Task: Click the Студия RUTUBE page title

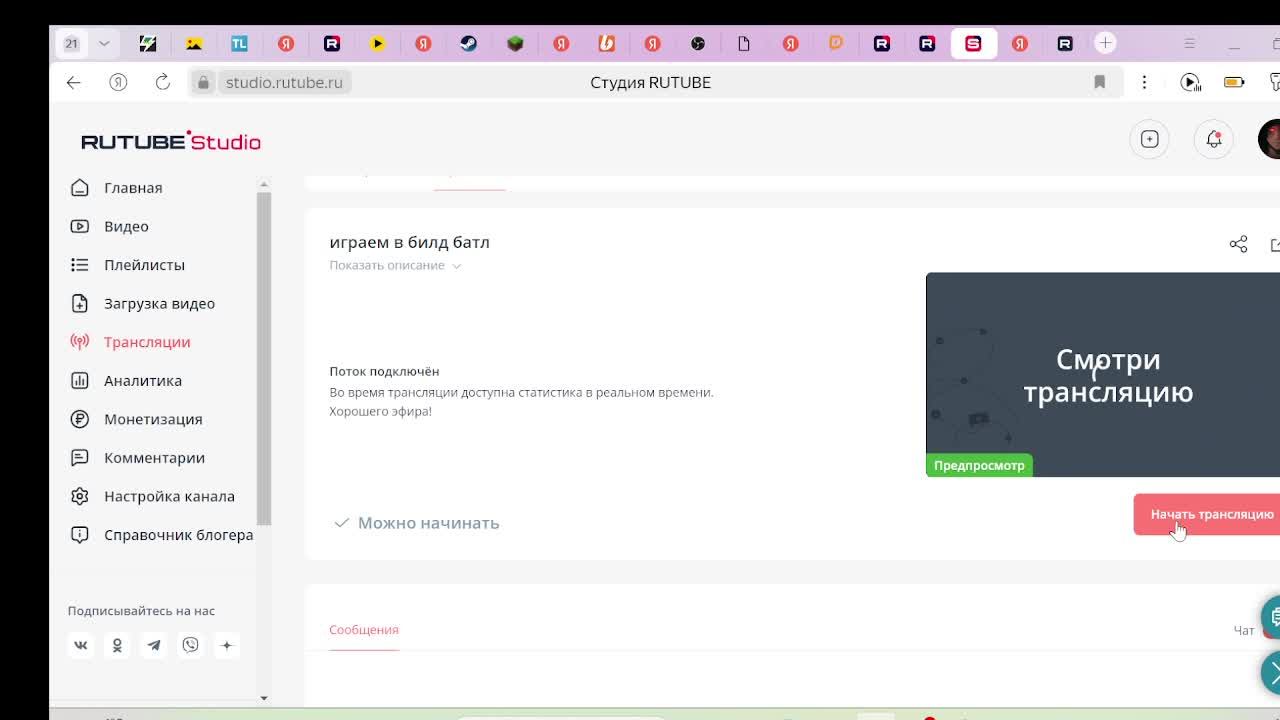Action: tap(650, 82)
